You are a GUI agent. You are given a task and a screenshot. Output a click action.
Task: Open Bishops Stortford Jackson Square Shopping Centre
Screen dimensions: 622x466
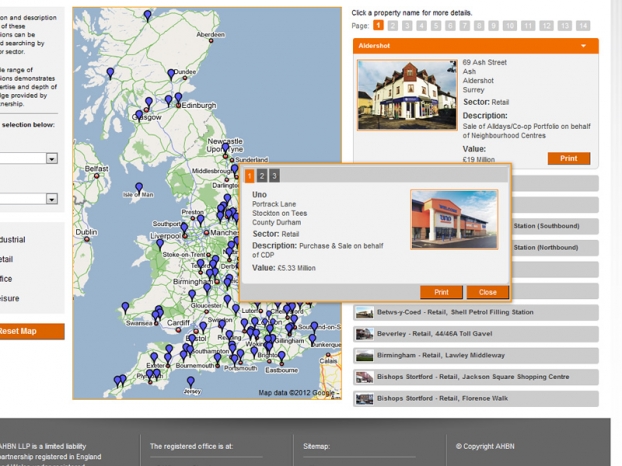[476, 377]
